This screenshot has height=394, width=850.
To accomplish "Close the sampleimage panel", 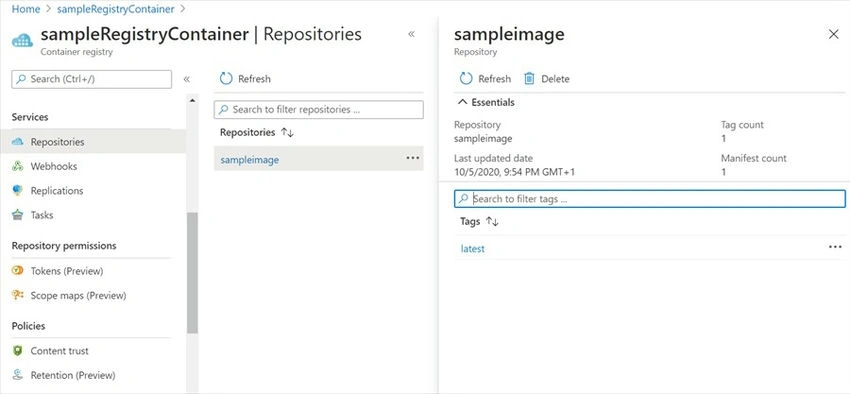I will (834, 34).
